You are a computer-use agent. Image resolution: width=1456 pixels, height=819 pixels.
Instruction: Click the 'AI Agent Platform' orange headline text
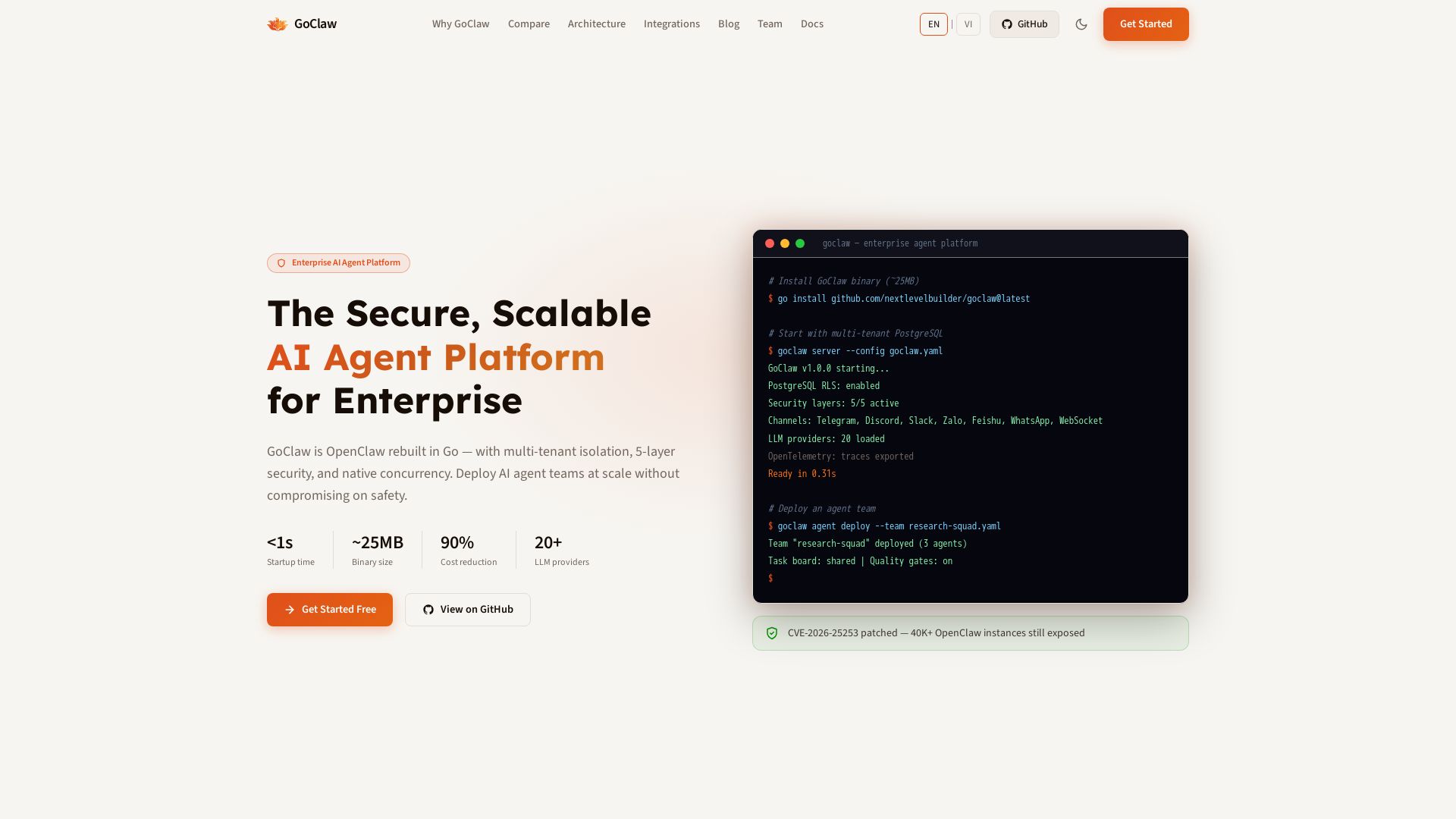436,357
